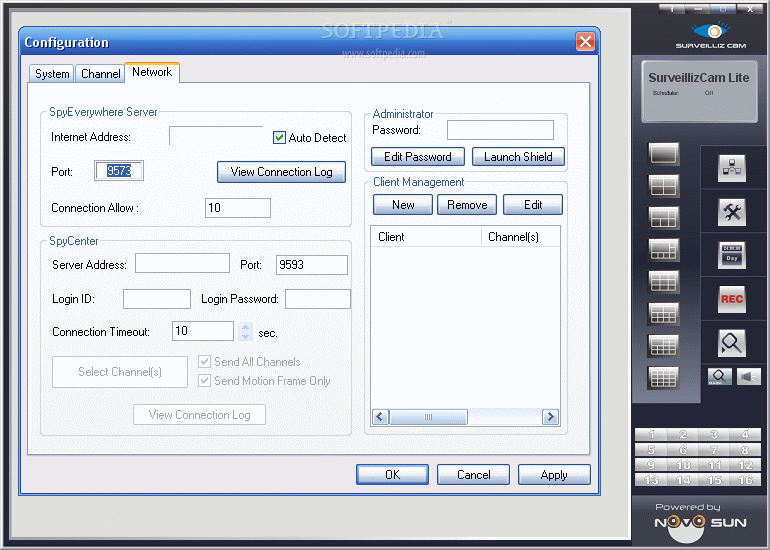Click the Cancel button
Viewport: 770px width, 550px height.
473,475
